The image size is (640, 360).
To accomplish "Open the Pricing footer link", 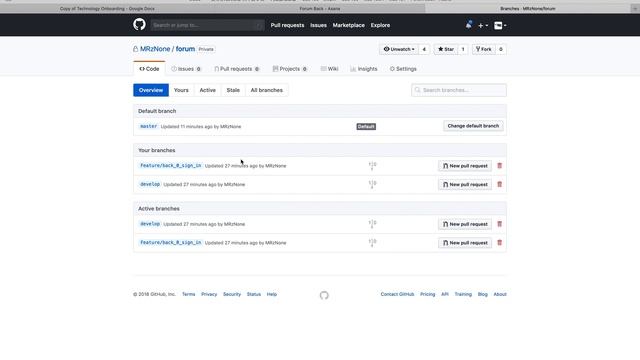I will (x=428, y=294).
